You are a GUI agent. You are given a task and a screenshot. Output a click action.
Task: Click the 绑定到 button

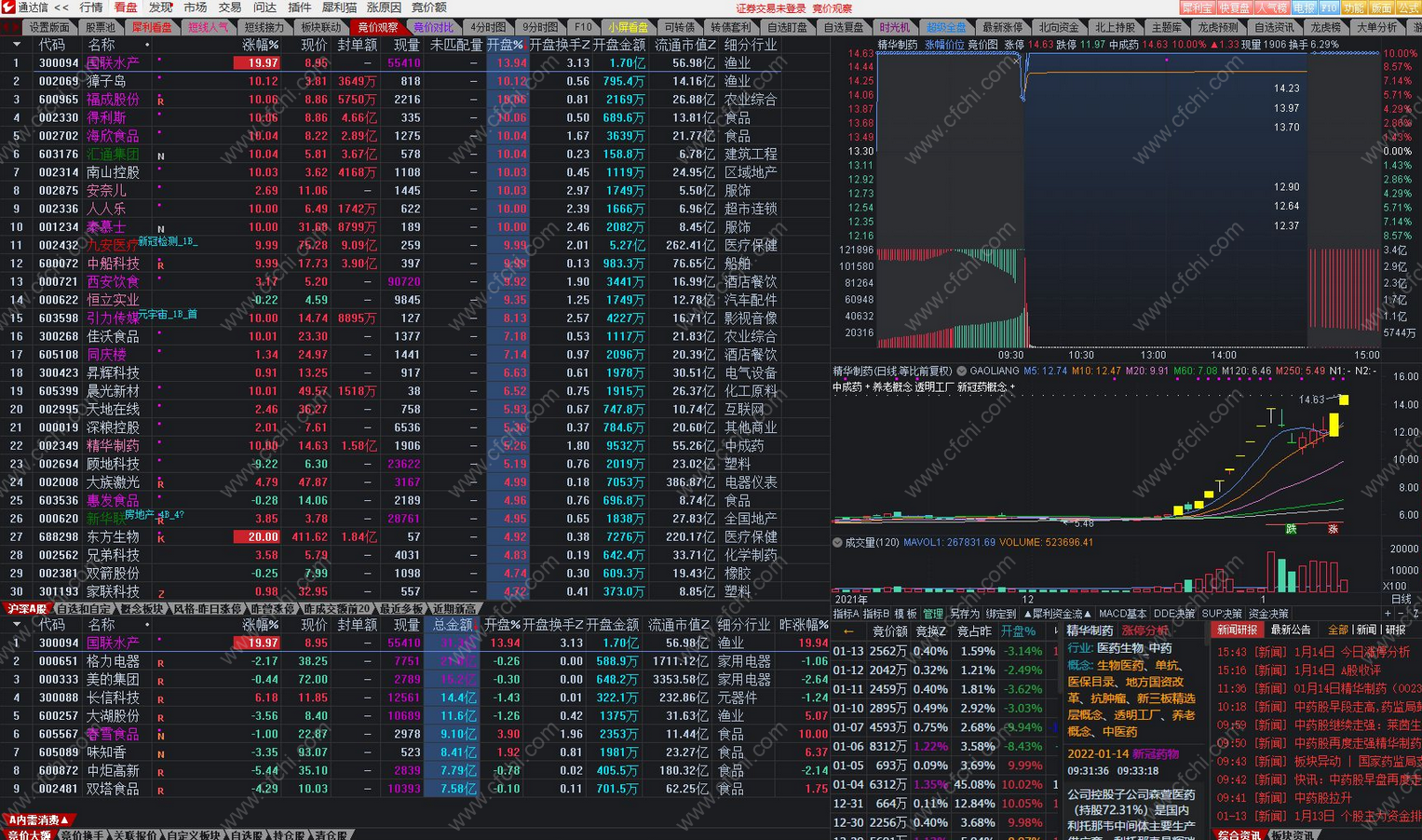(x=1001, y=614)
